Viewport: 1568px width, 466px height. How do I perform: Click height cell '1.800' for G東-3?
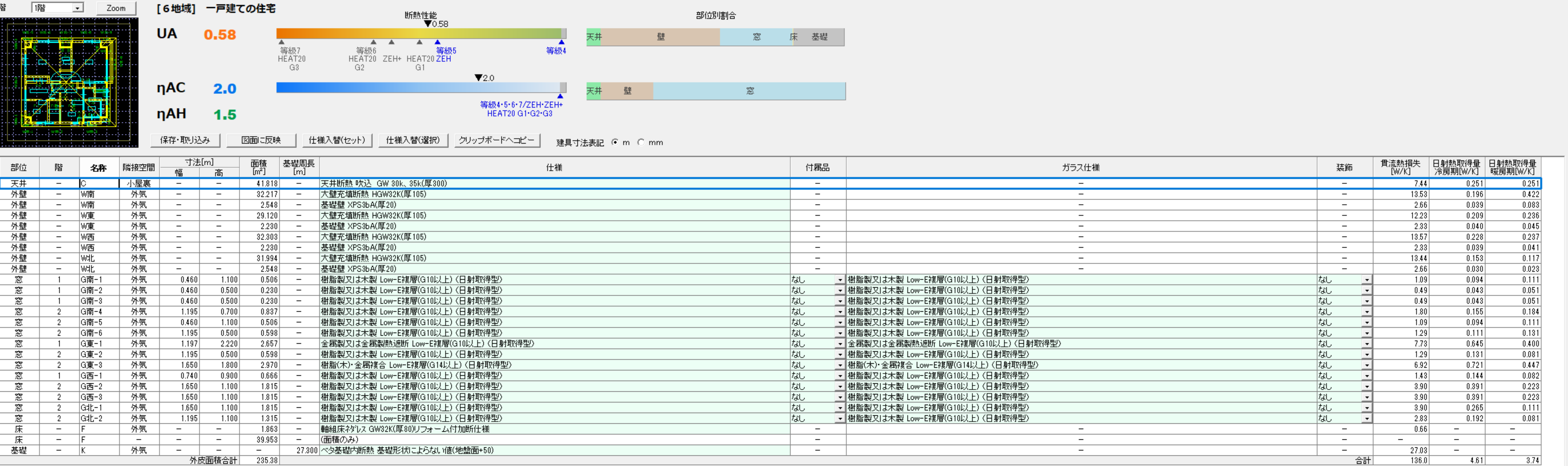pos(219,365)
